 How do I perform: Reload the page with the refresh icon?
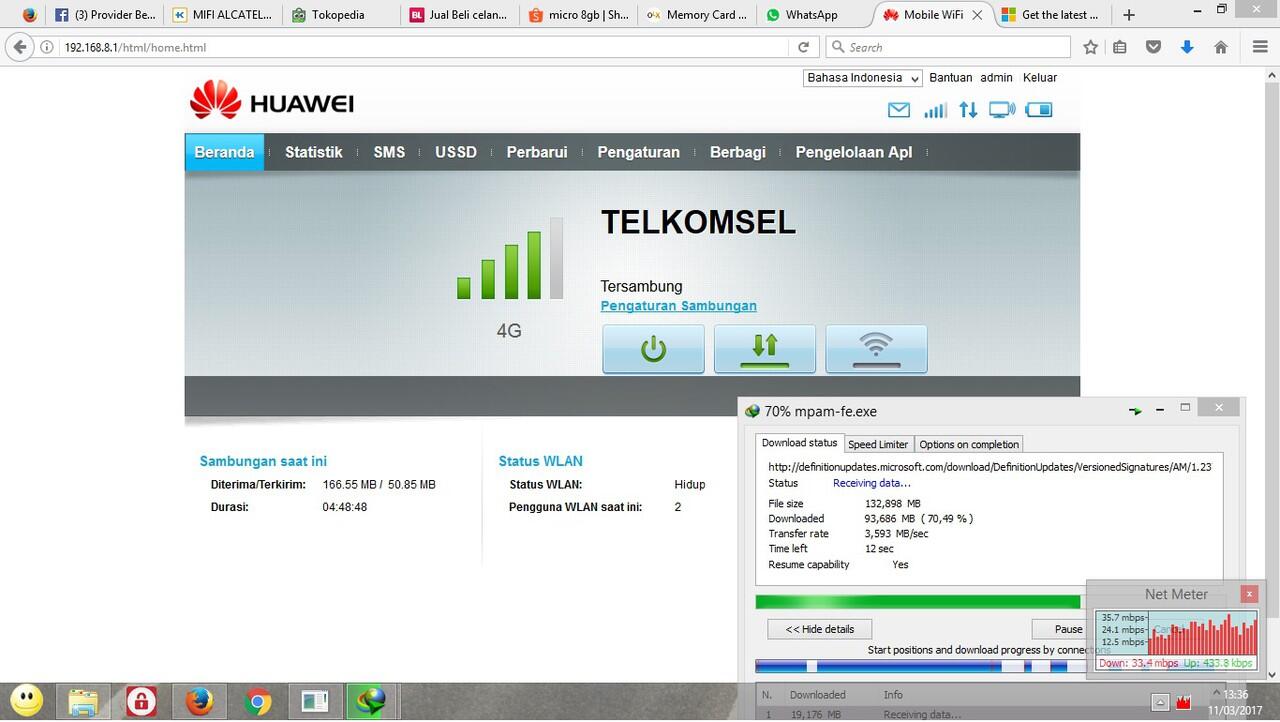pos(803,47)
